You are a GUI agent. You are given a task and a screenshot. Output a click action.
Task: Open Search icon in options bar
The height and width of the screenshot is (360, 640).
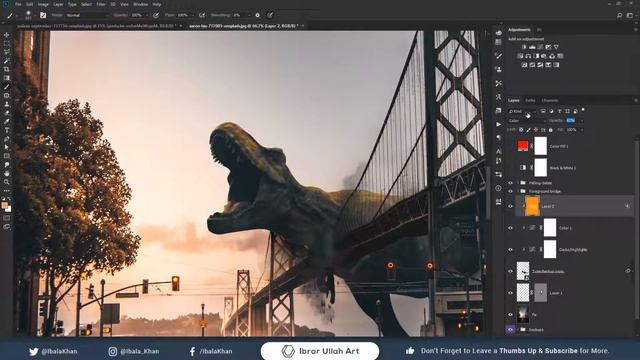coord(620,15)
